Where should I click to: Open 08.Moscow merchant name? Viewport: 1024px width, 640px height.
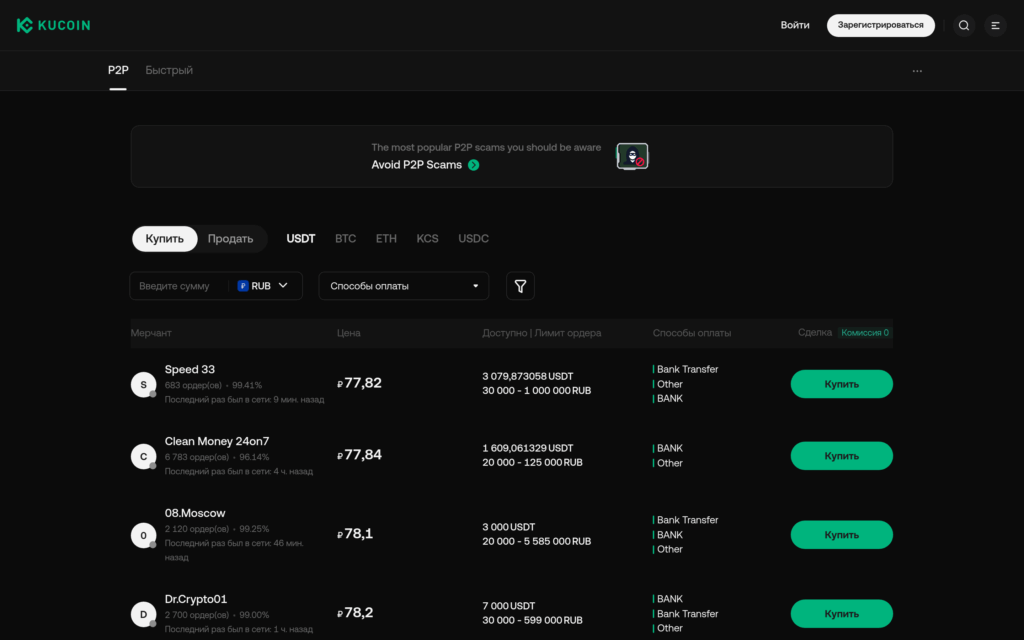point(195,513)
